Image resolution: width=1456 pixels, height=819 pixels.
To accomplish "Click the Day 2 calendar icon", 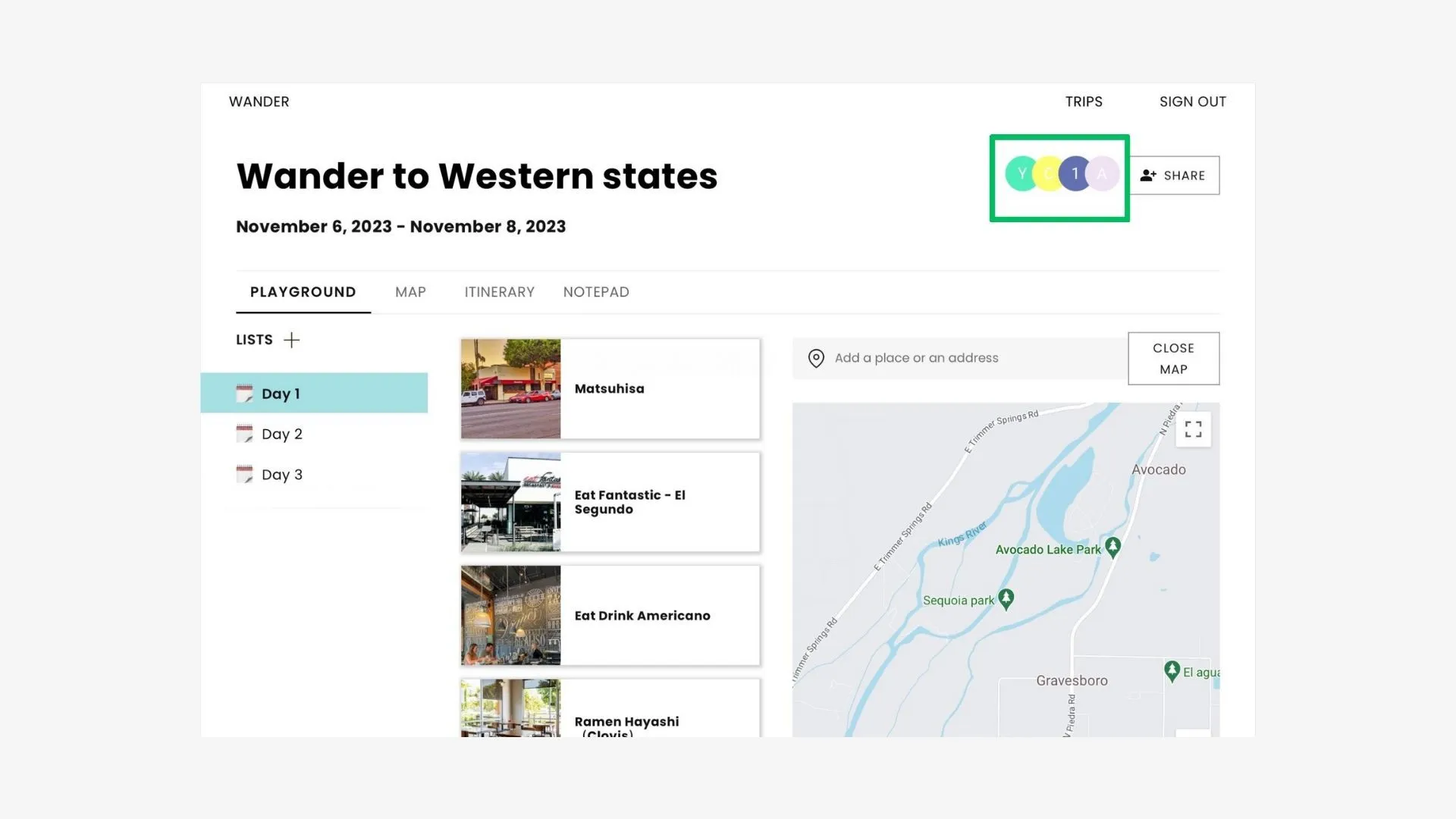I will 244,434.
